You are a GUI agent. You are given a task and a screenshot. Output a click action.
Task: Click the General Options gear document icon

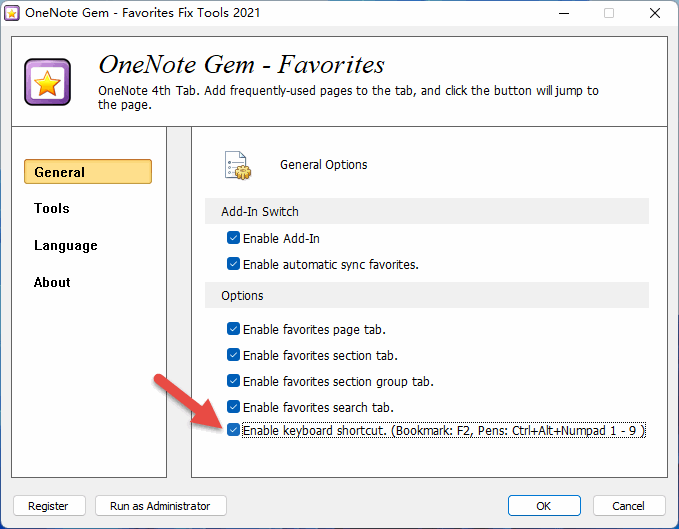point(238,165)
